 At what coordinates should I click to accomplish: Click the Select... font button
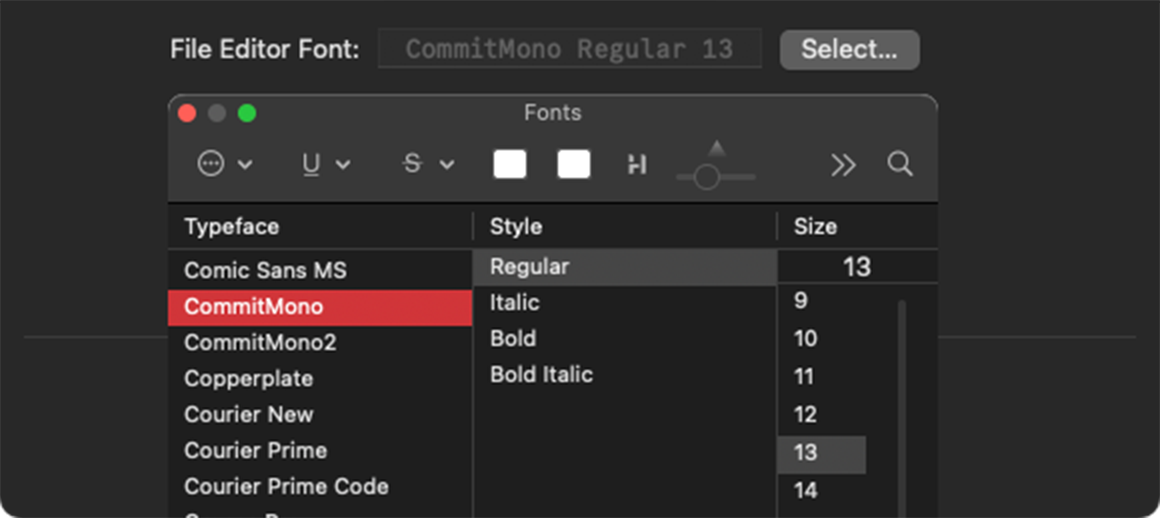click(849, 50)
